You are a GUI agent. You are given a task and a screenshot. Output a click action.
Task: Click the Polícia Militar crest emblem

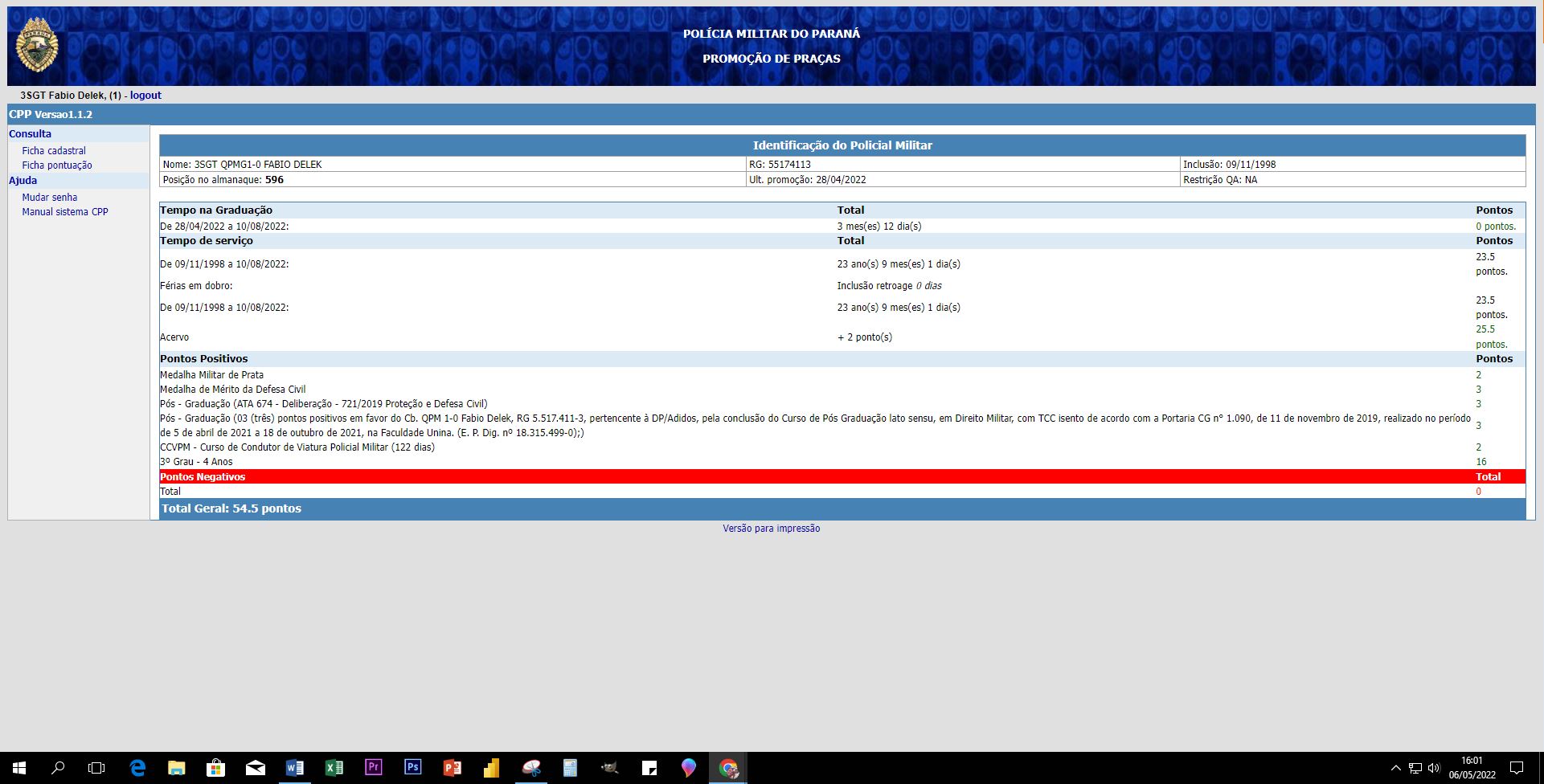click(x=37, y=46)
